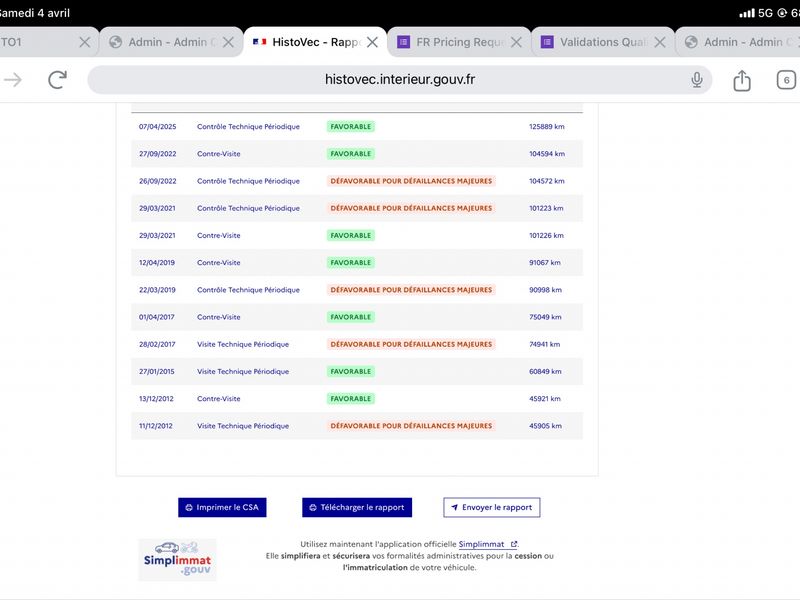The height and width of the screenshot is (600, 800).
Task: Open the tab overview showing 6 tabs
Action: (786, 80)
